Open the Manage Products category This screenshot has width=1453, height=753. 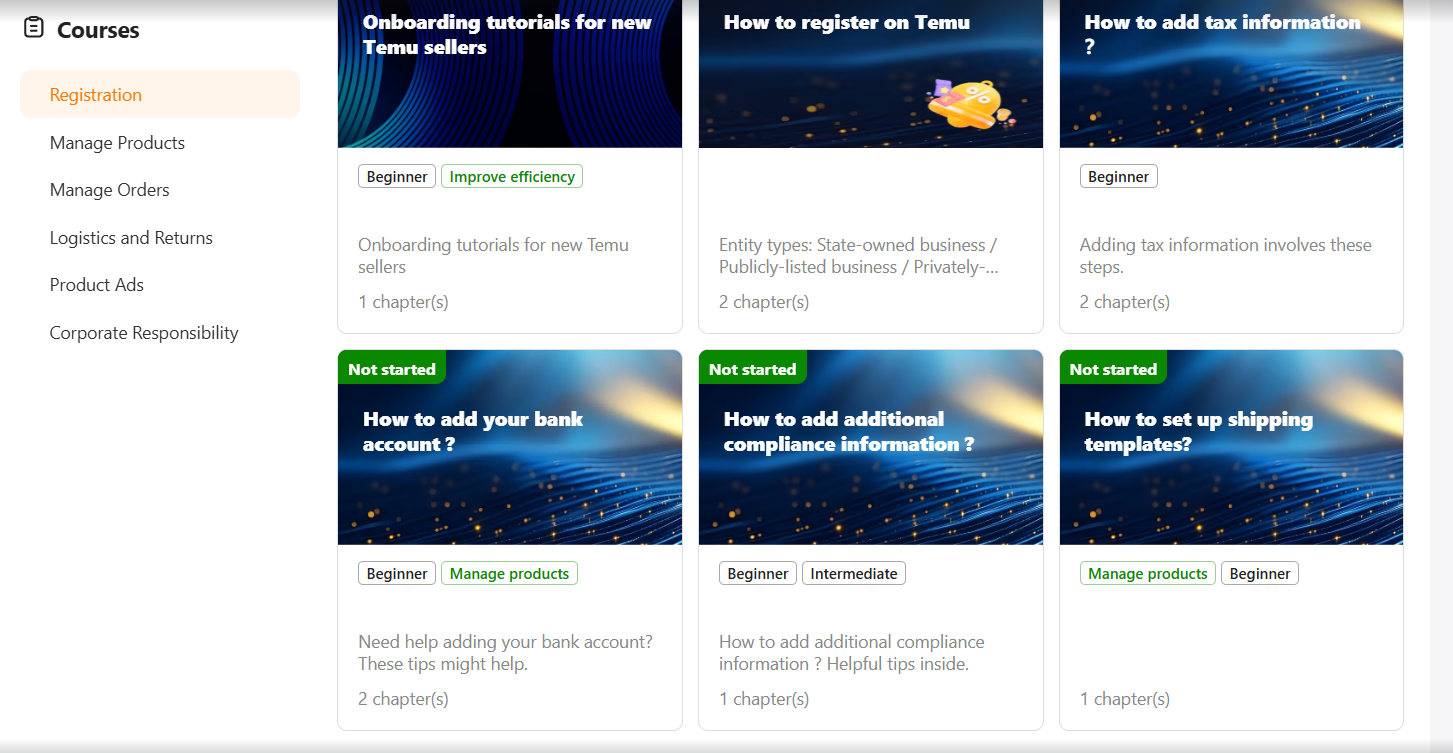coord(117,143)
